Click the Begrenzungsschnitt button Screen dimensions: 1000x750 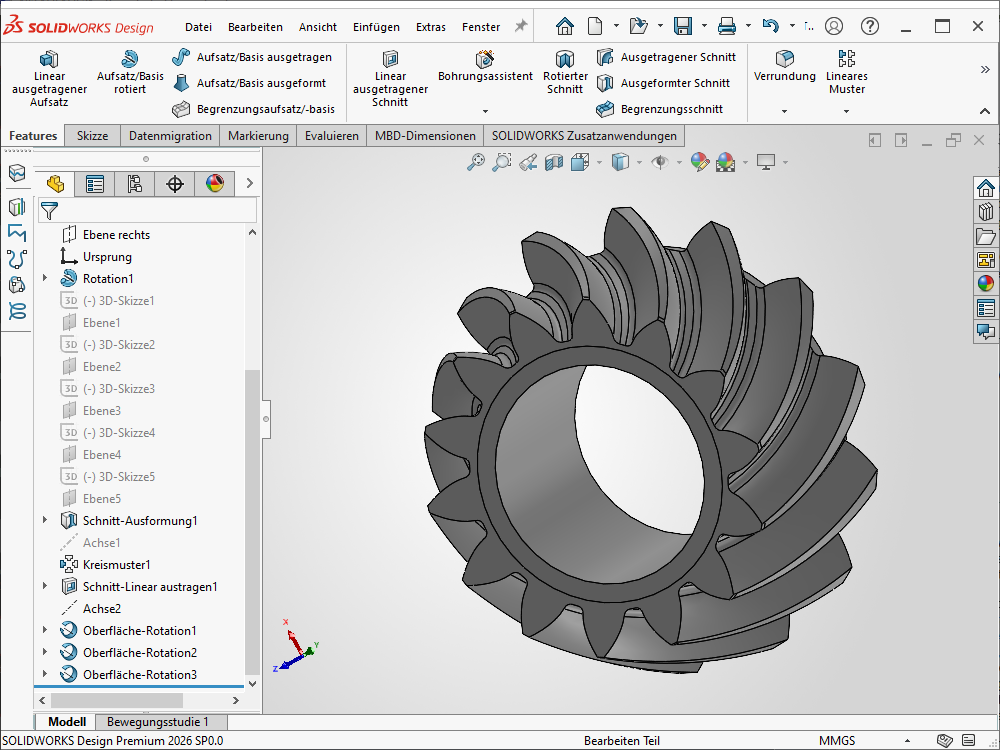pyautogui.click(x=660, y=109)
